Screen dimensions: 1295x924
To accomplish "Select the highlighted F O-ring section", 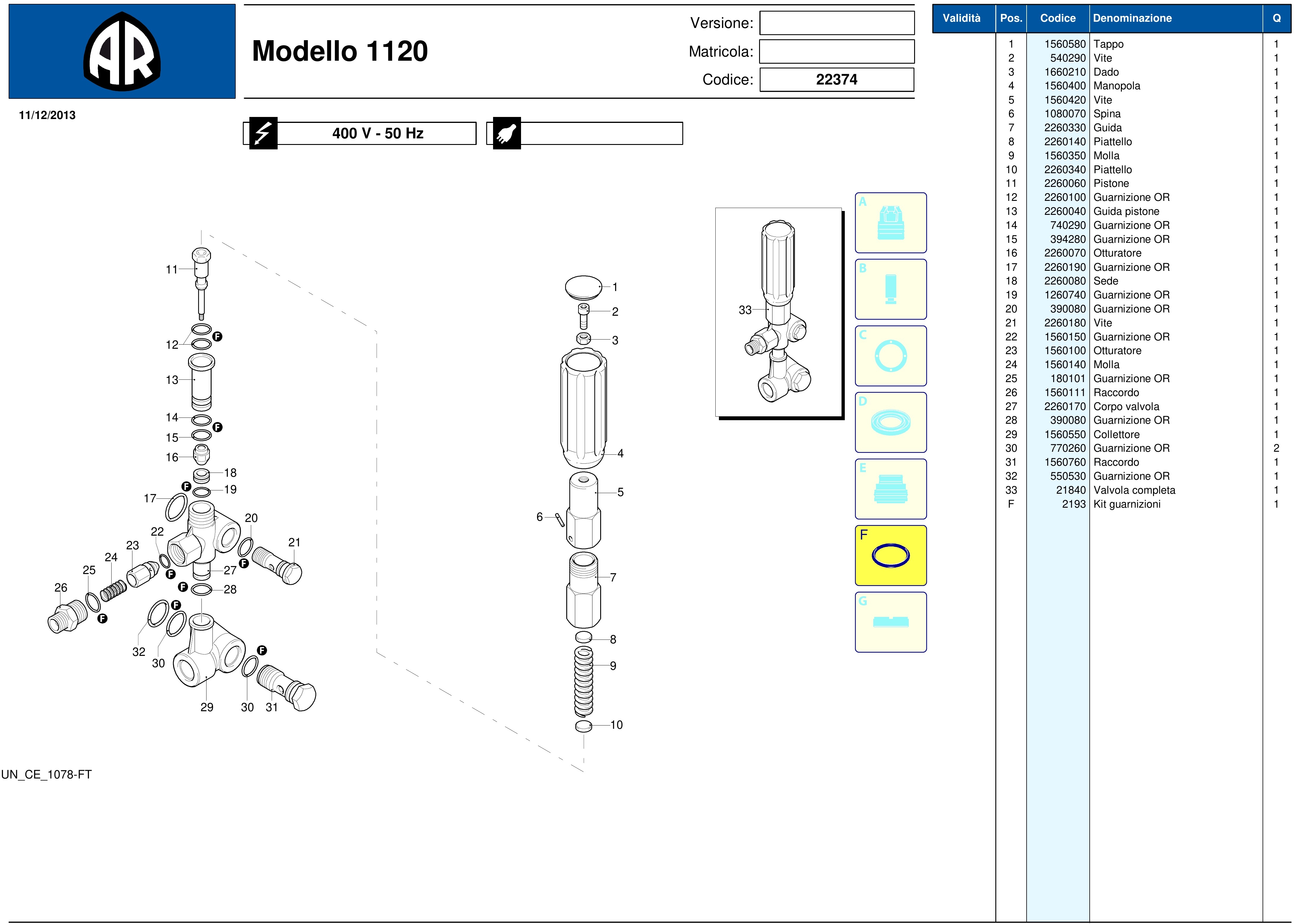I will (890, 555).
